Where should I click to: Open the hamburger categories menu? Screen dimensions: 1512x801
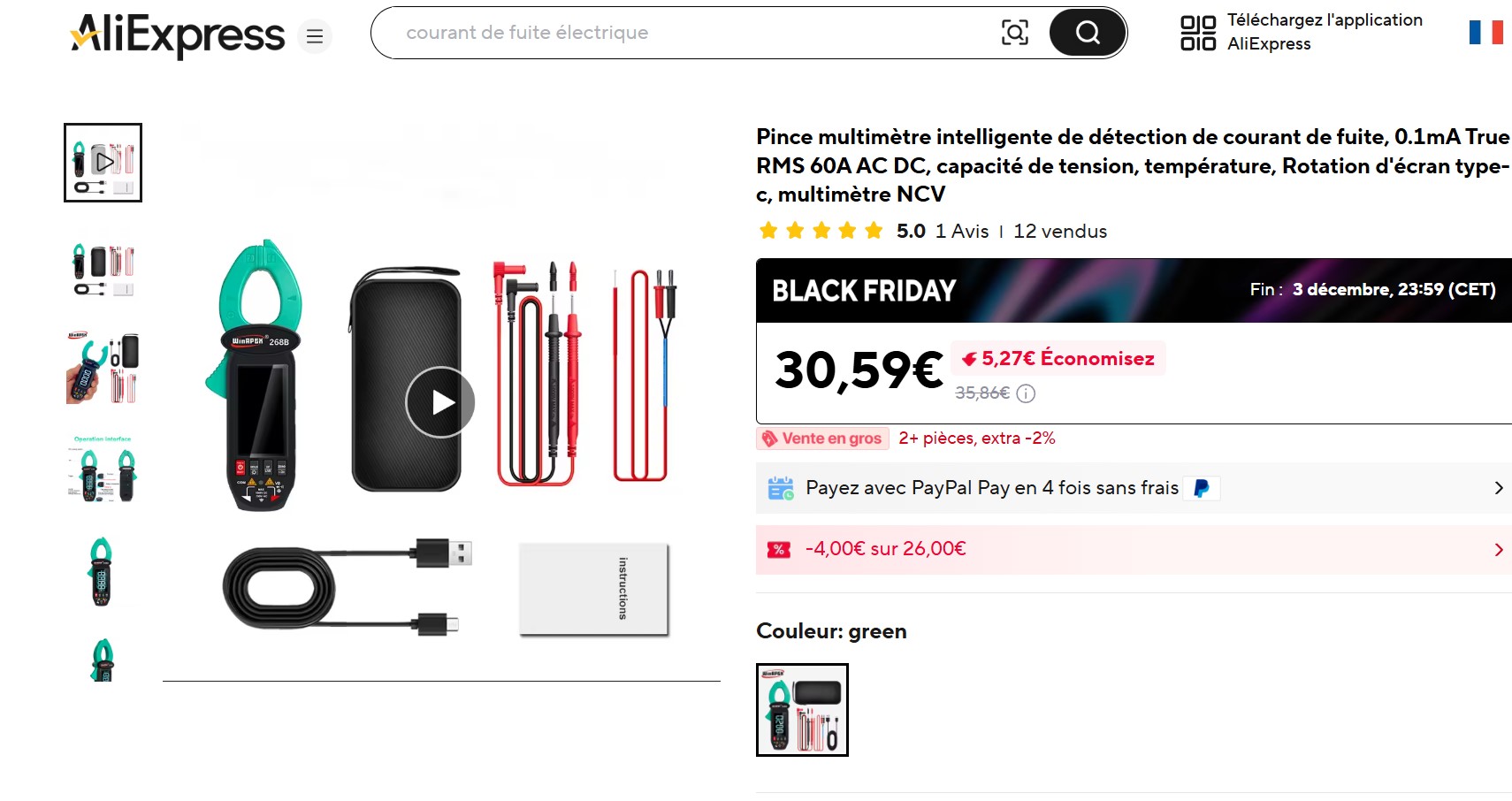tap(314, 36)
